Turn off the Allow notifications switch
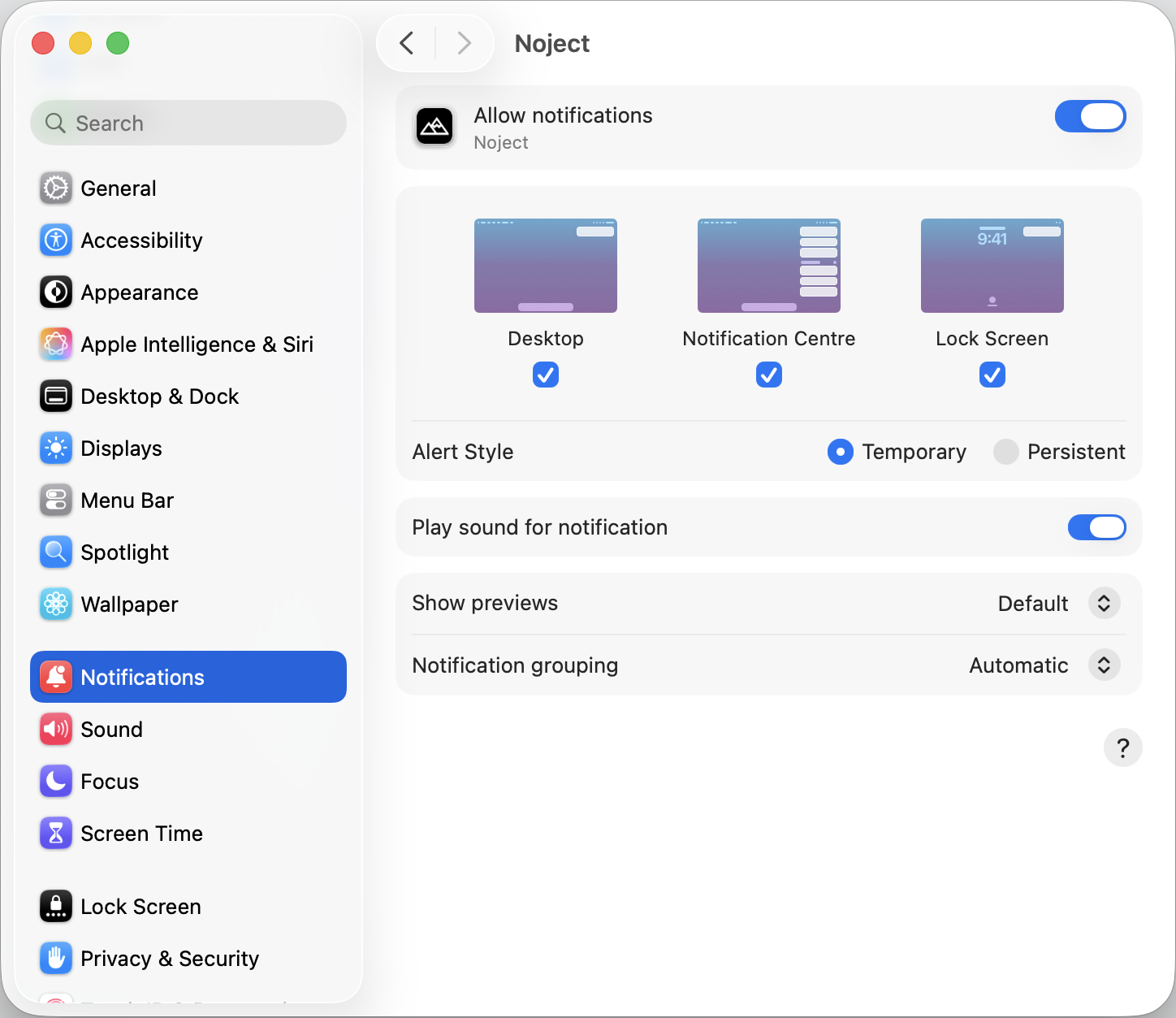 click(x=1090, y=116)
